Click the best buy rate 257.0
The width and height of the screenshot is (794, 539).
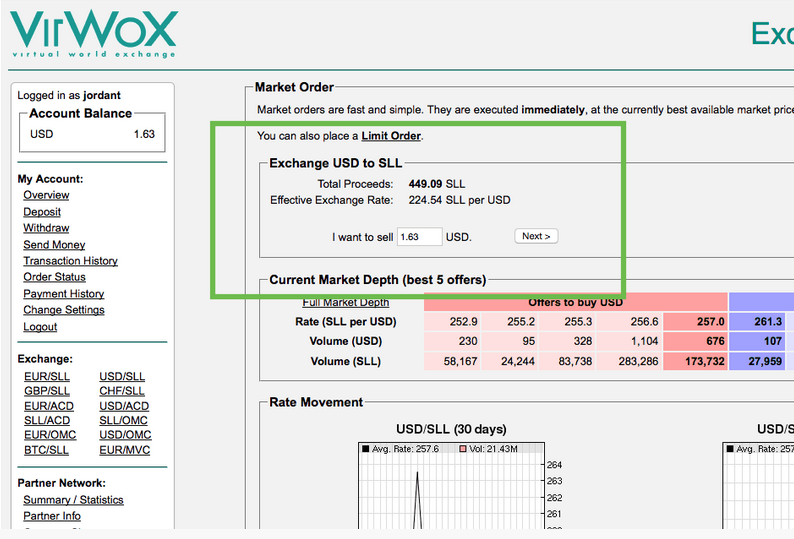point(695,322)
